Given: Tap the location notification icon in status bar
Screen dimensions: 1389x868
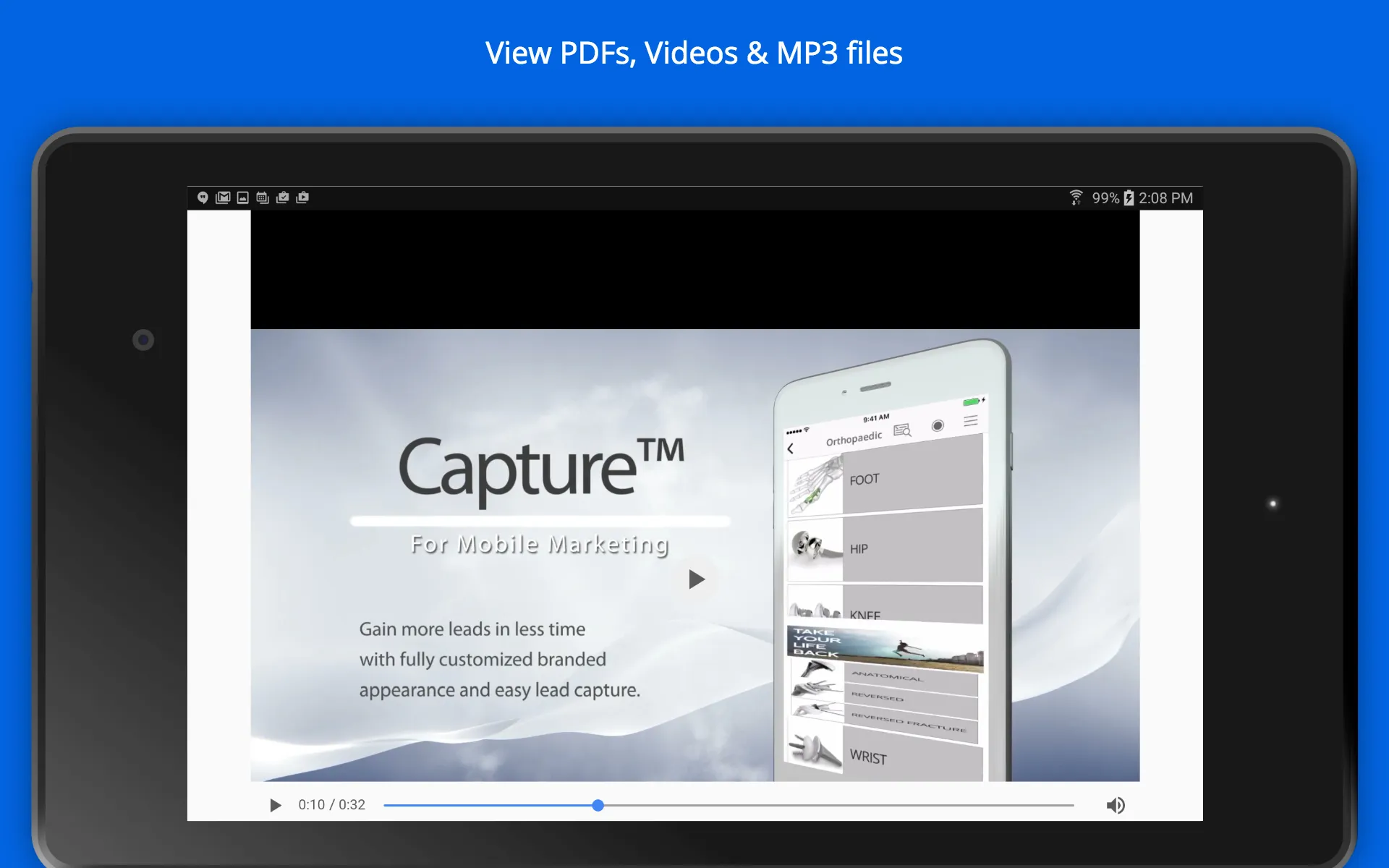Looking at the screenshot, I should point(203,197).
